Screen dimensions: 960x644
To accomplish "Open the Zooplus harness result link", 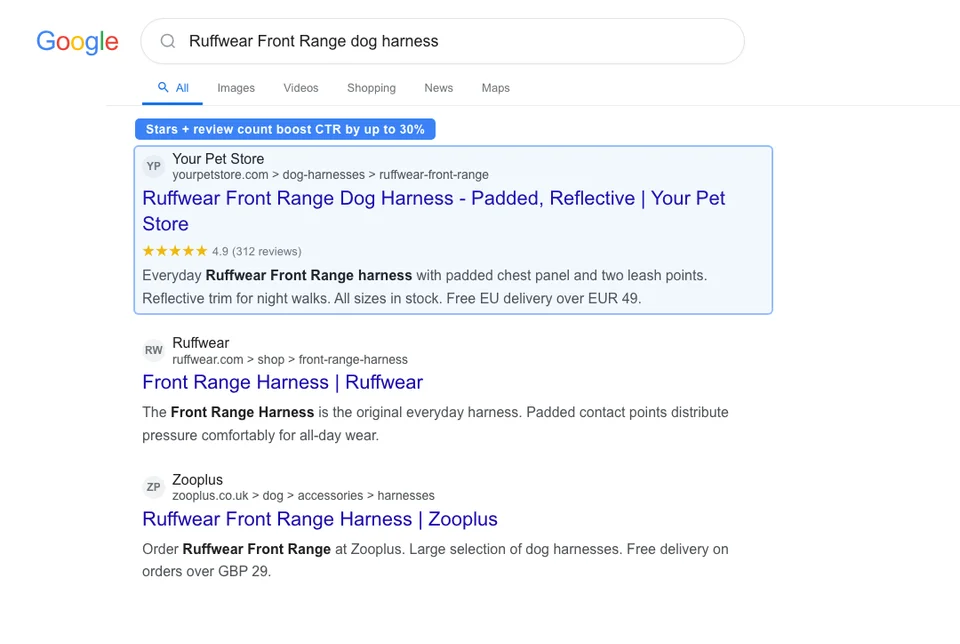I will coord(319,519).
